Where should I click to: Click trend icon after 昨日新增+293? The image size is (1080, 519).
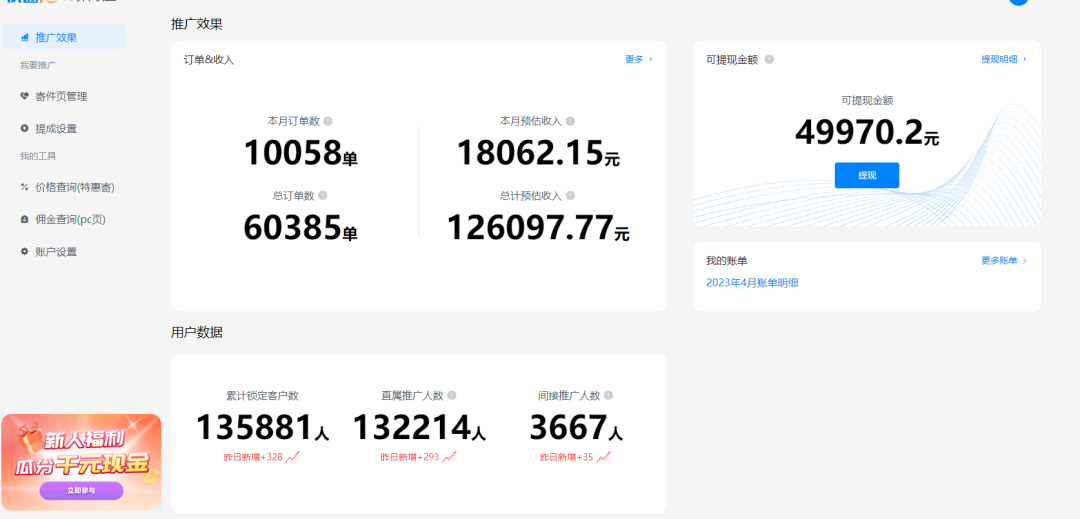click(450, 456)
